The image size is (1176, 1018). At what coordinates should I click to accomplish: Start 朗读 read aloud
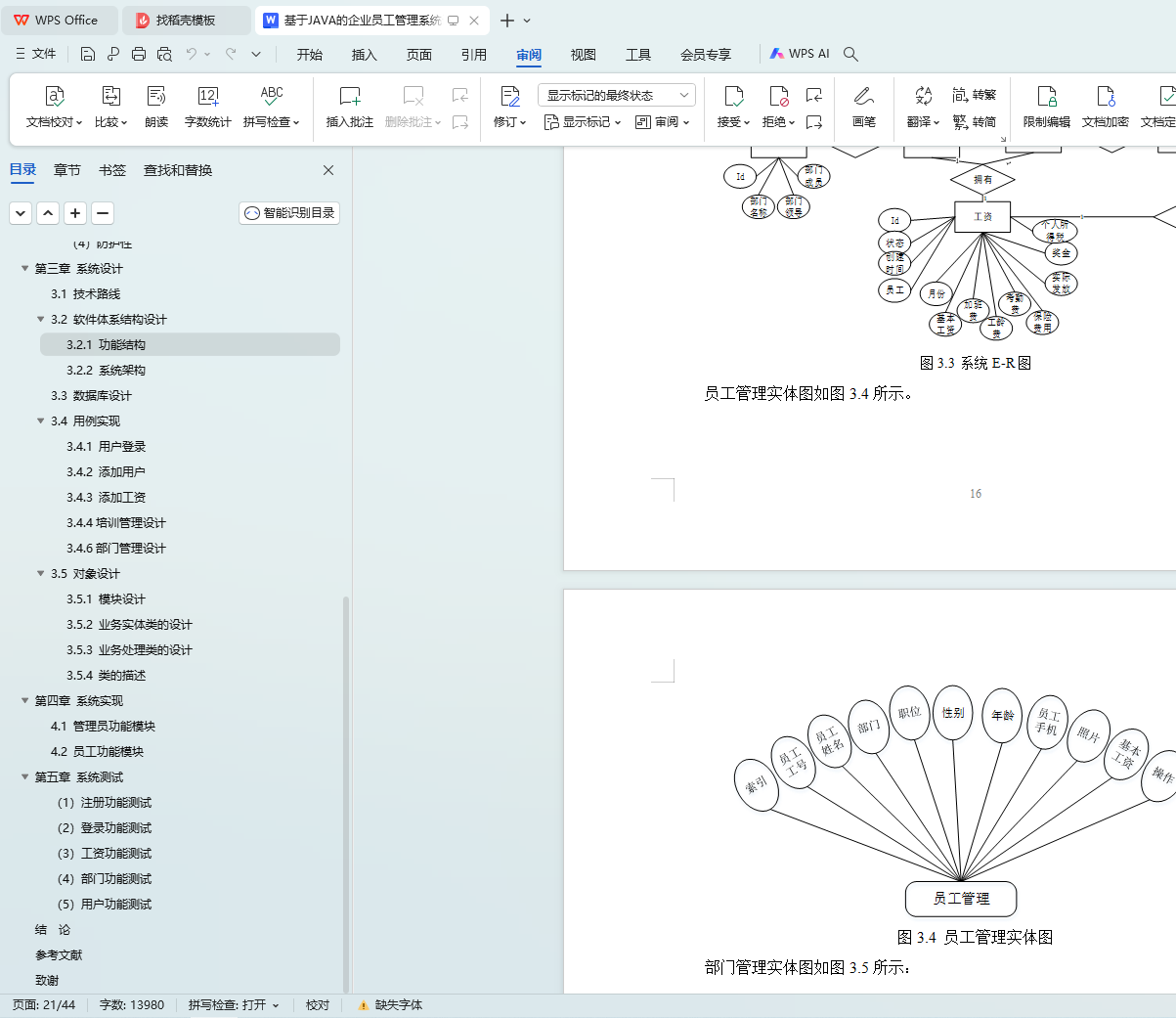pos(156,107)
